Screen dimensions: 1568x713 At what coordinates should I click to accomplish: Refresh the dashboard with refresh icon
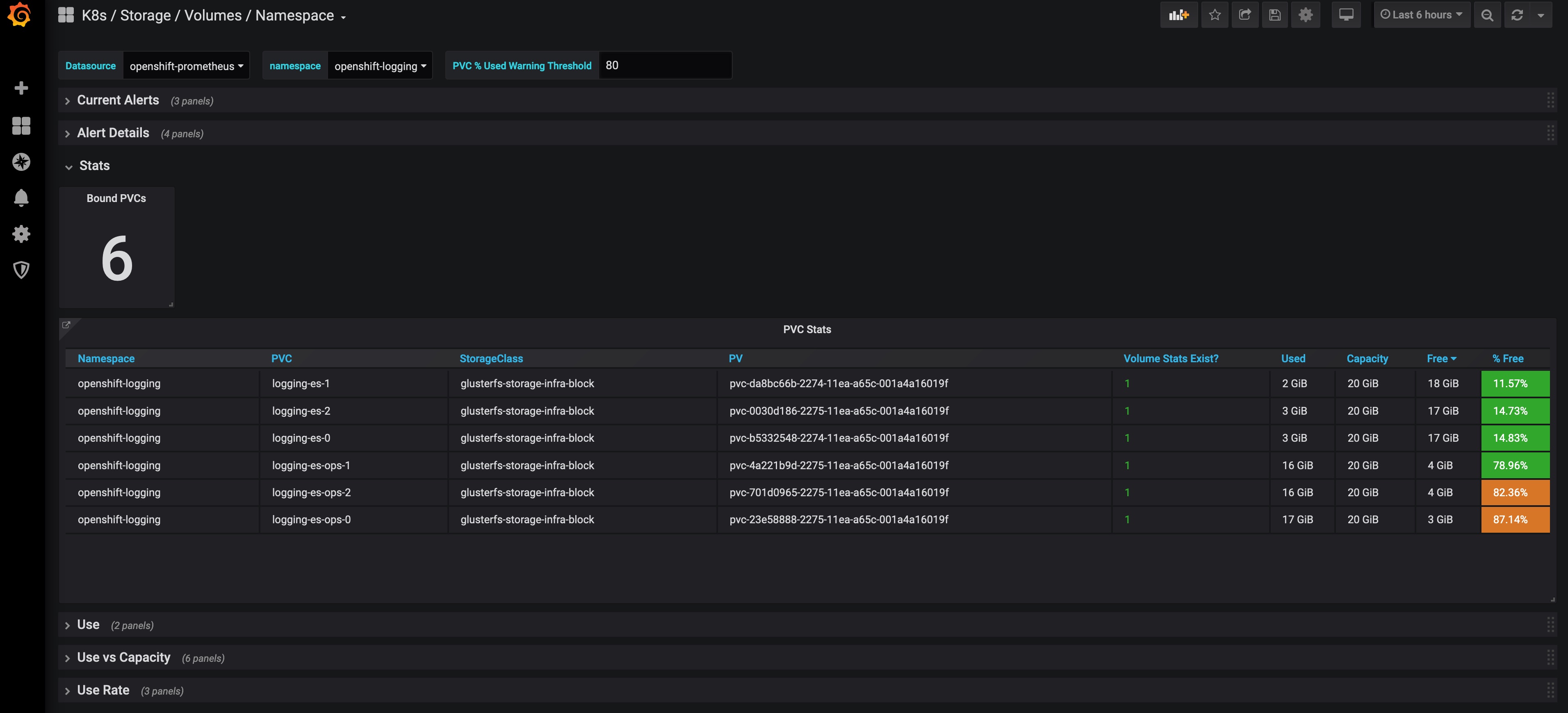pyautogui.click(x=1517, y=15)
